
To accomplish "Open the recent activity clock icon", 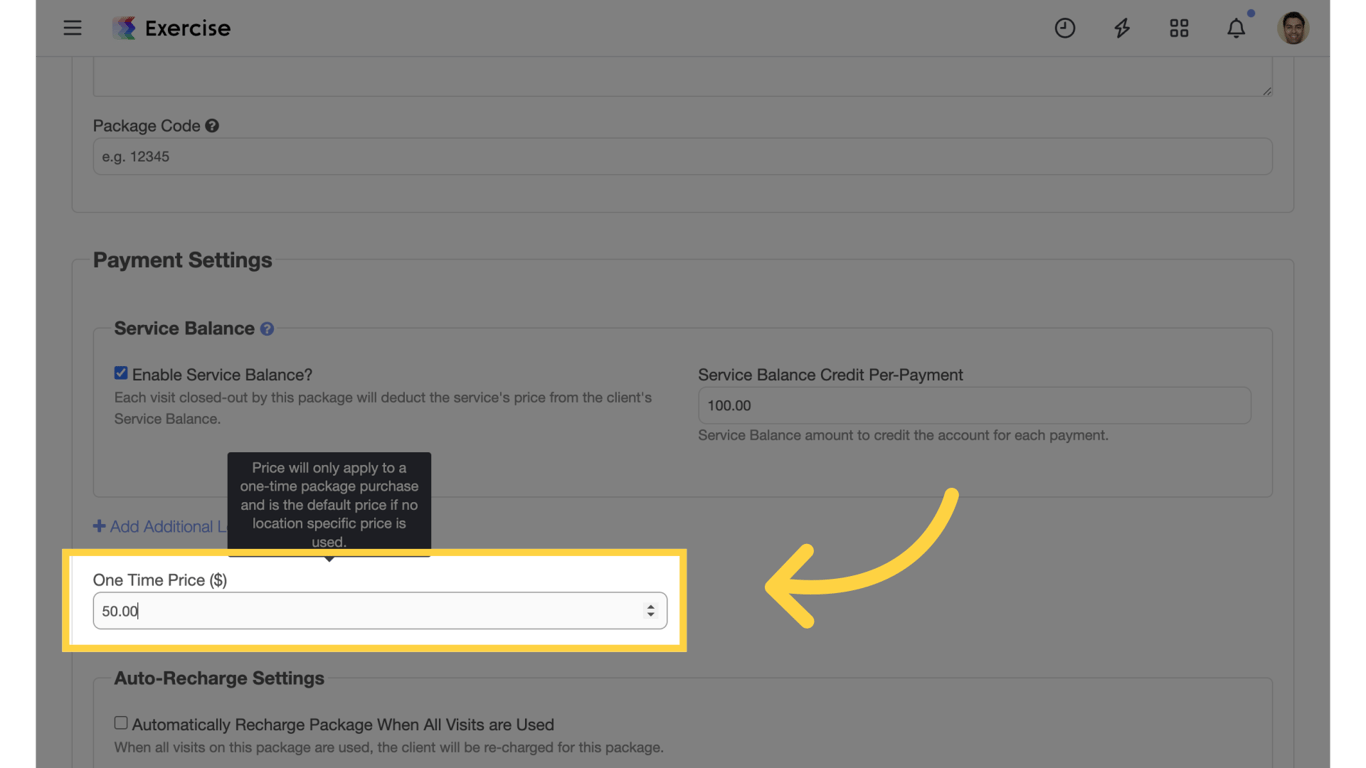I will (1064, 27).
